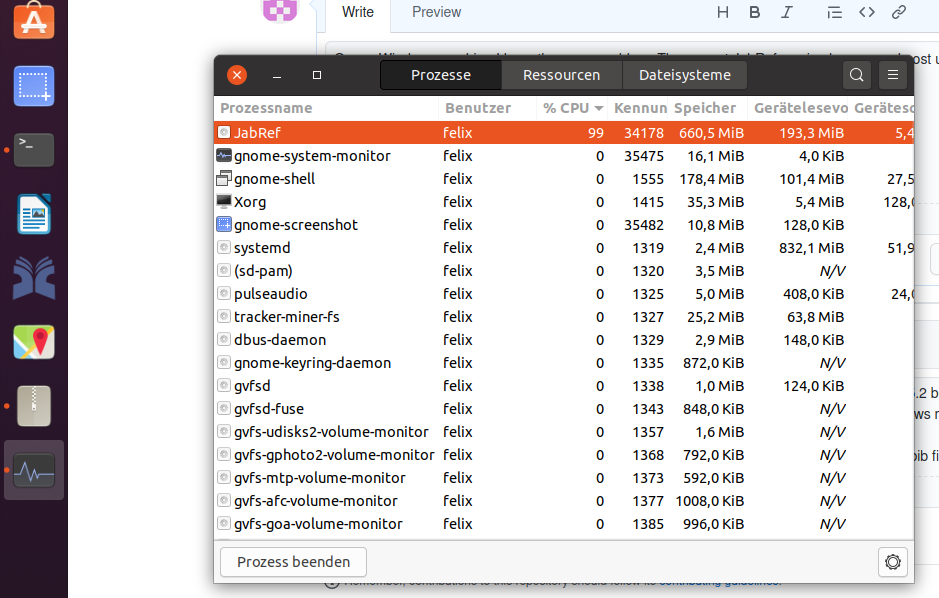Click the process properties gear button
Viewport: 939px width, 598px height.
click(893, 562)
